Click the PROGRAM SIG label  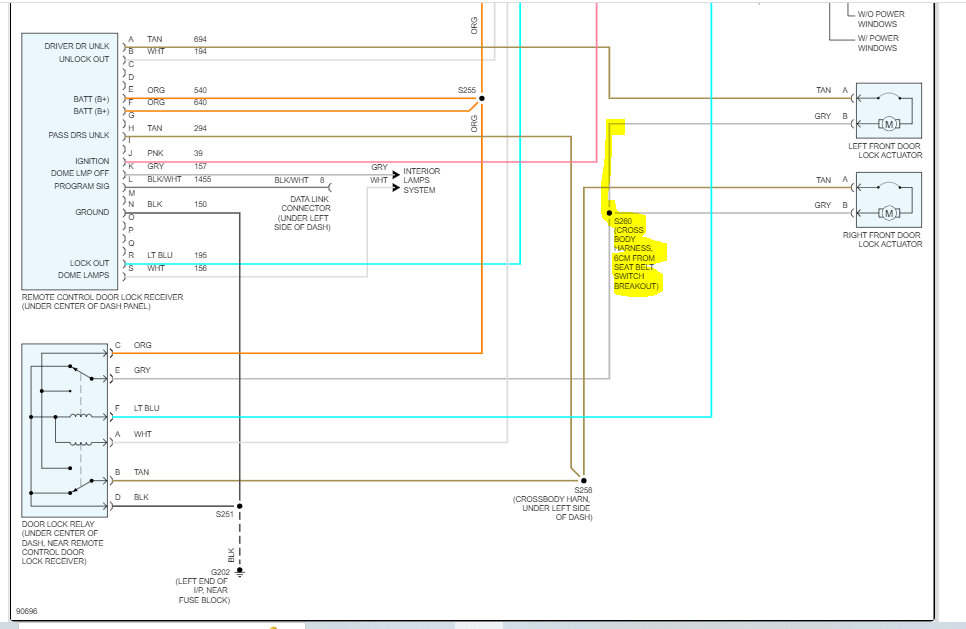(82, 186)
